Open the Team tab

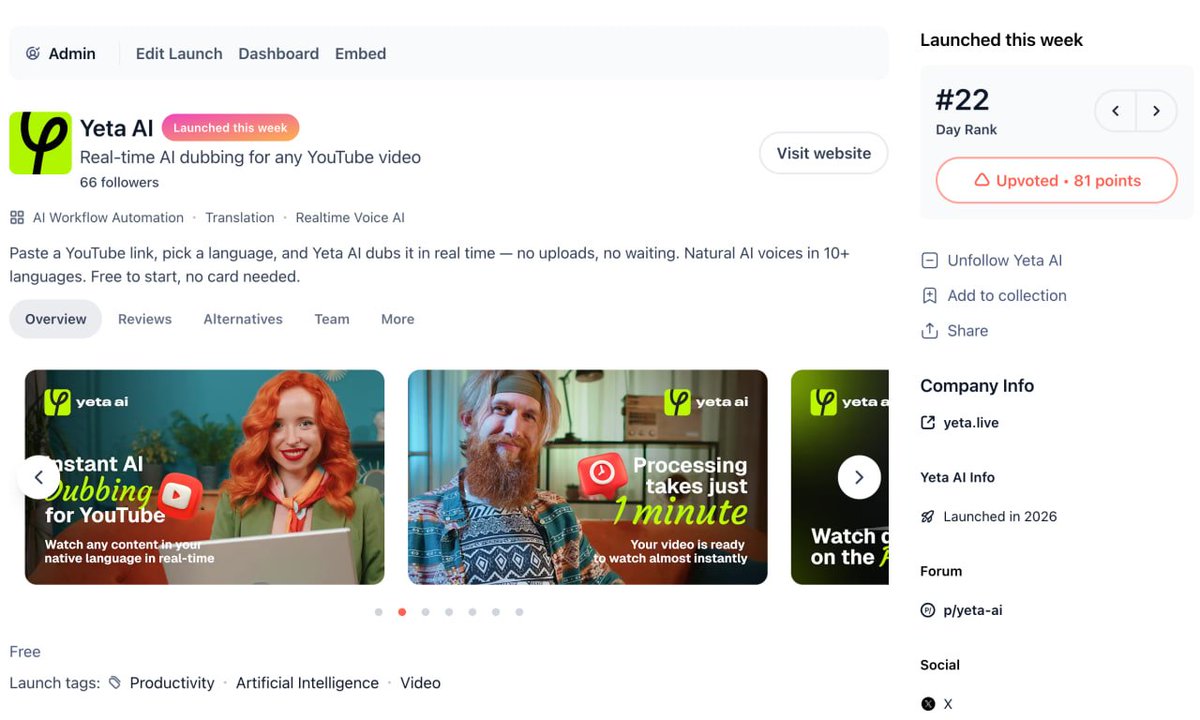tap(332, 319)
